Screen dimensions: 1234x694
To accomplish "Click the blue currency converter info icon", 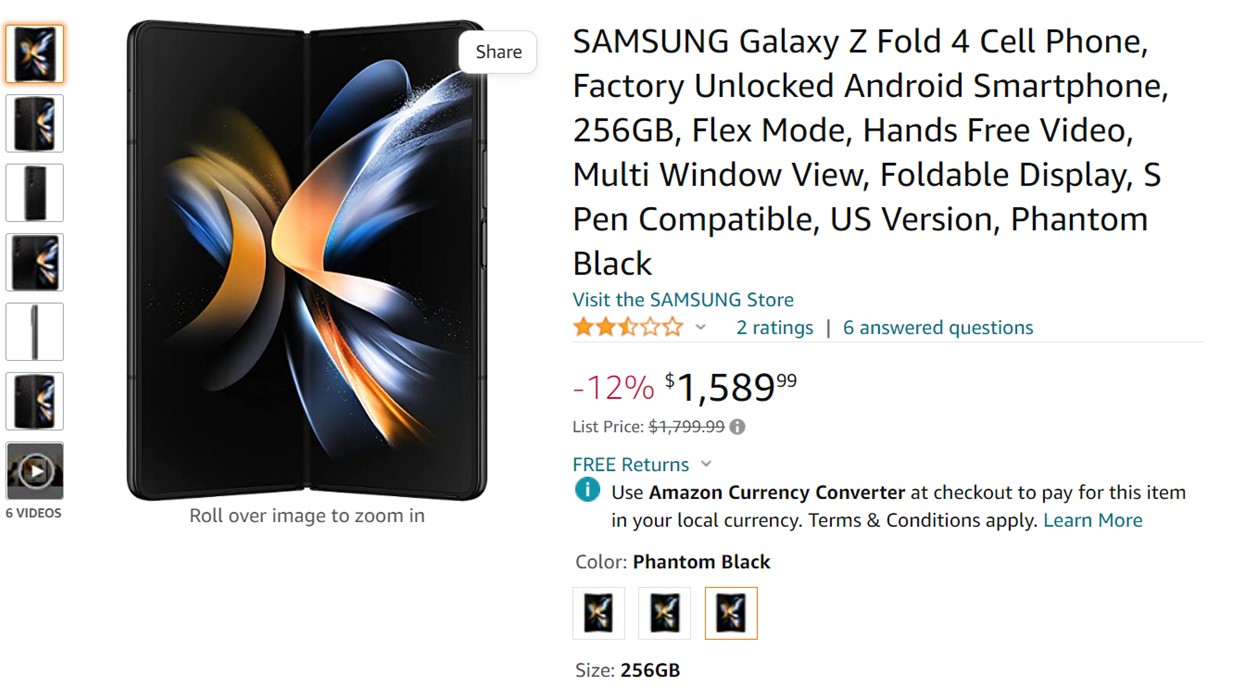I will click(x=587, y=491).
